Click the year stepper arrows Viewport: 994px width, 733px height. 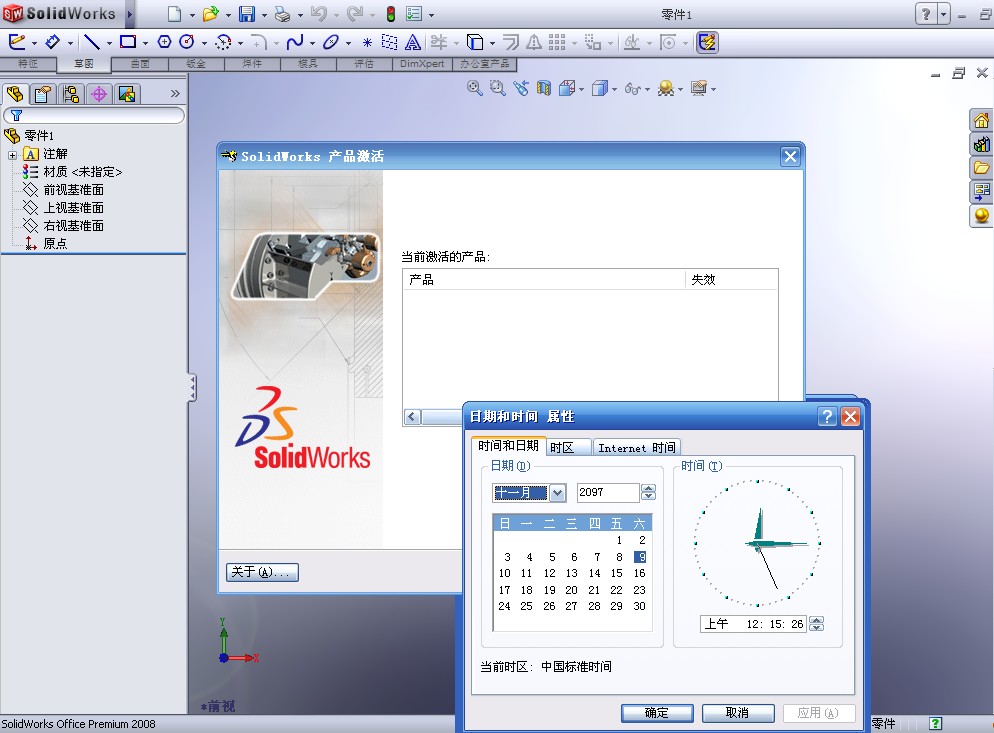click(x=648, y=492)
